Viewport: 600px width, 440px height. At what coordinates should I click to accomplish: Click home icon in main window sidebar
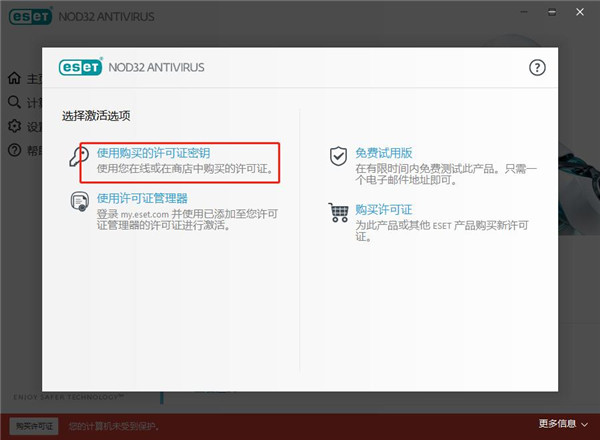15,78
